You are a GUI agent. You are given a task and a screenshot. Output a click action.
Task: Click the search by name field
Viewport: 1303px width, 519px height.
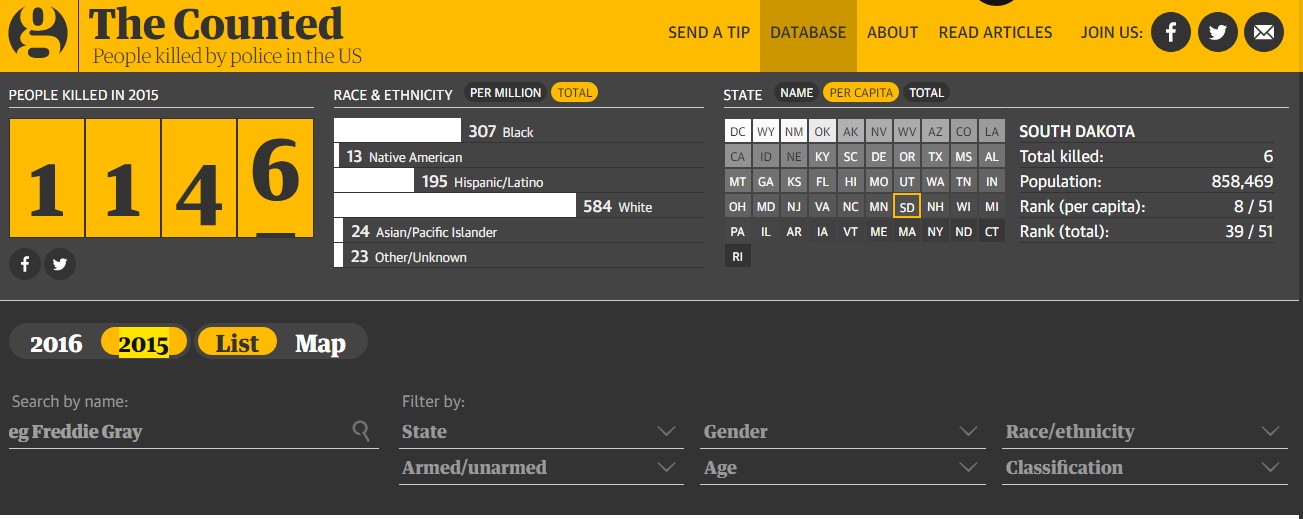click(180, 432)
